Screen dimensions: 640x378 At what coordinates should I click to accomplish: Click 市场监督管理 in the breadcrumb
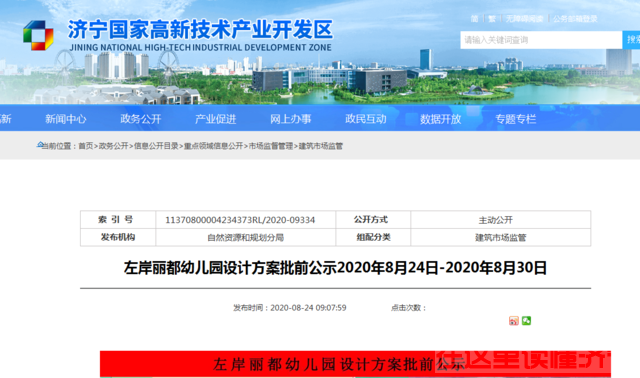tap(271, 146)
